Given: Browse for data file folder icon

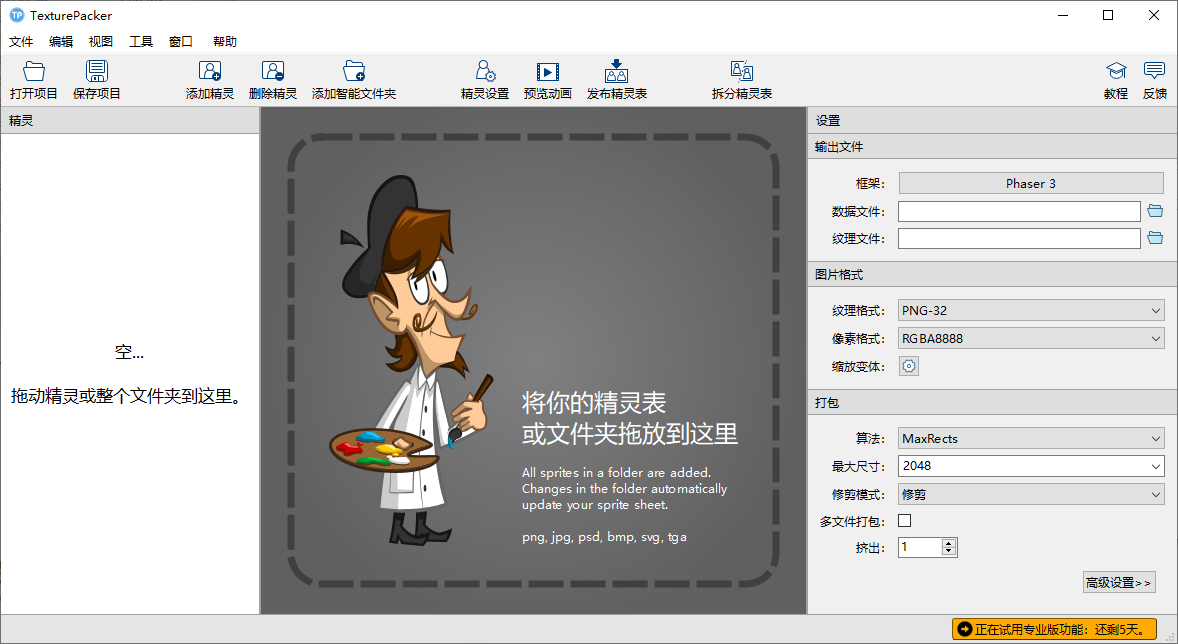Looking at the screenshot, I should 1155,211.
